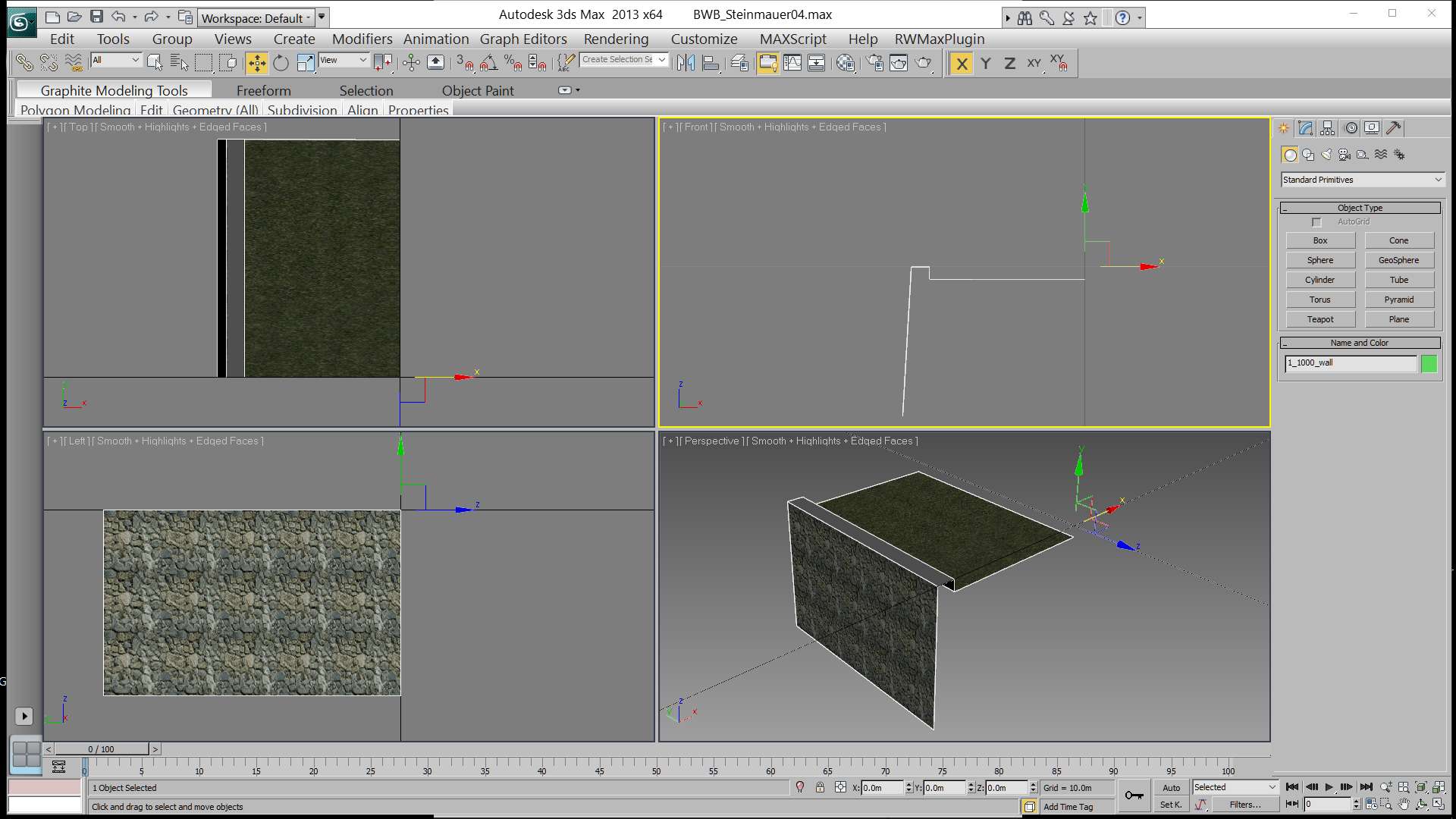Toggle the Selection Lock padlock
The height and width of the screenshot is (819, 1456).
pyautogui.click(x=820, y=787)
